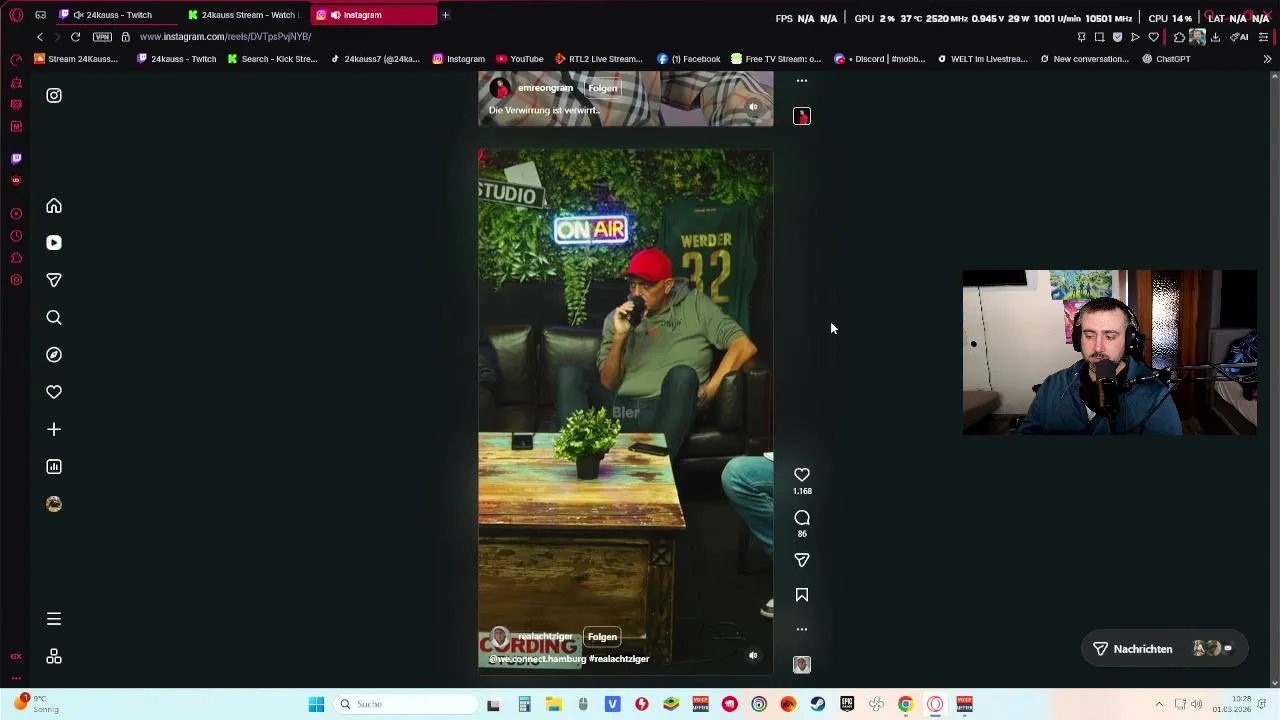Mute the Instagram tab via speaker icon

(335, 15)
